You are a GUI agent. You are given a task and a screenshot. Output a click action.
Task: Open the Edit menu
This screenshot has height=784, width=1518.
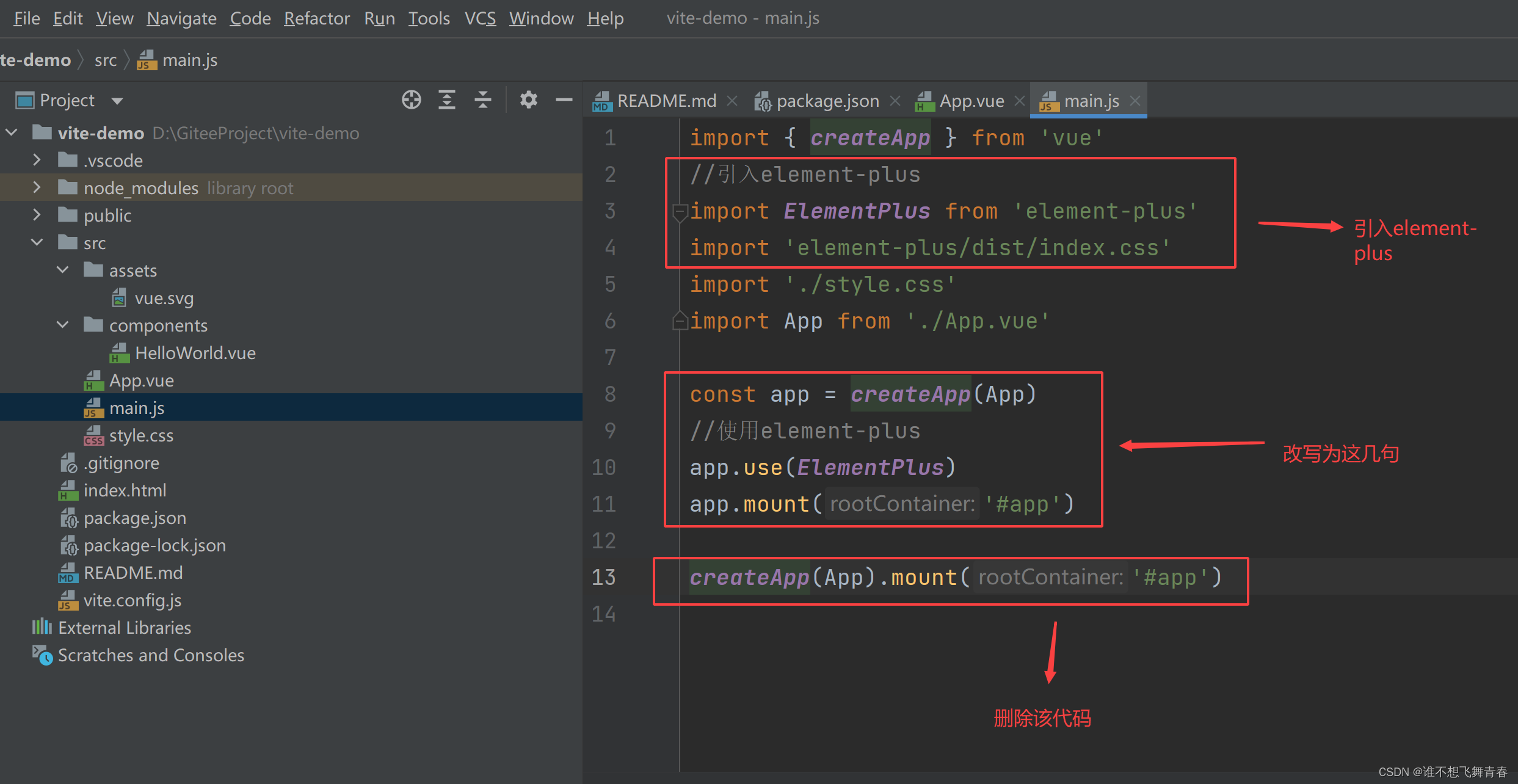(68, 18)
